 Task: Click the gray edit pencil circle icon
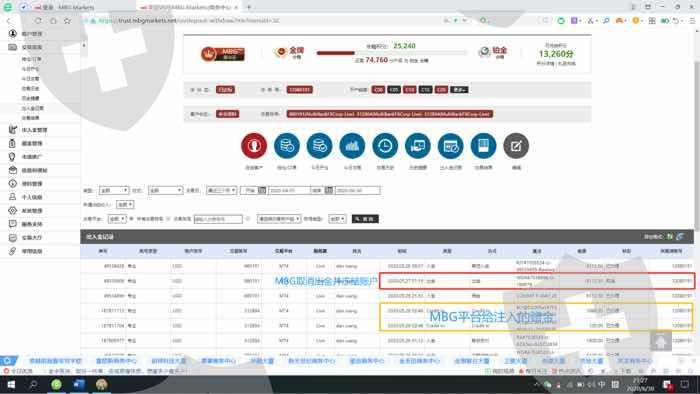point(516,145)
